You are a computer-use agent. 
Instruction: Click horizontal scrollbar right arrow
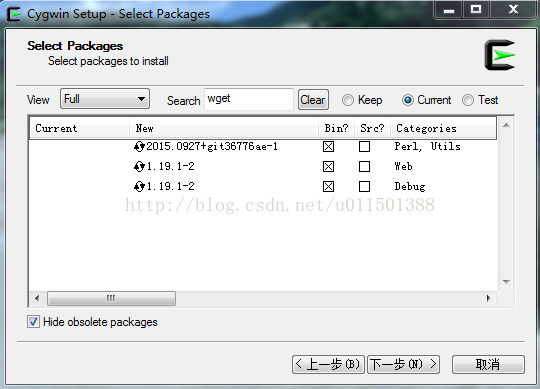tap(489, 298)
